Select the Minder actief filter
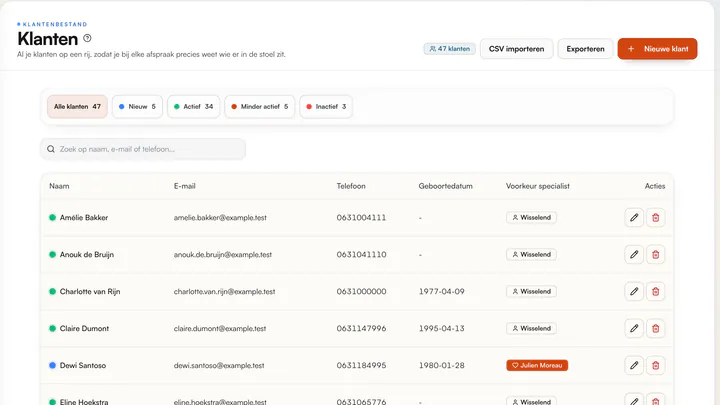Screen dimensions: 720x405 [259, 107]
